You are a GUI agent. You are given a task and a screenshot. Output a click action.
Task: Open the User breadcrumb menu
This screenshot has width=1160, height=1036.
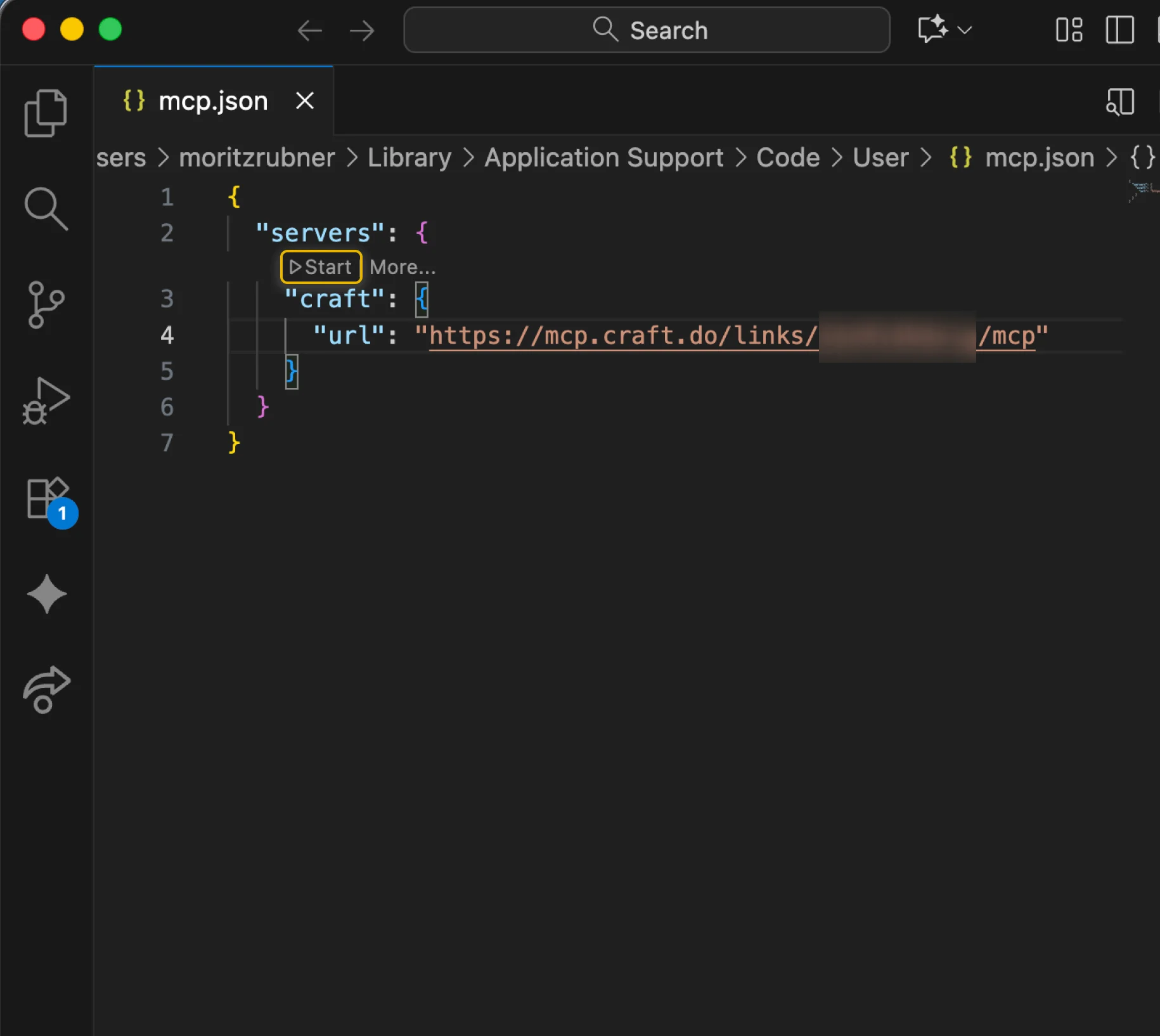click(880, 158)
